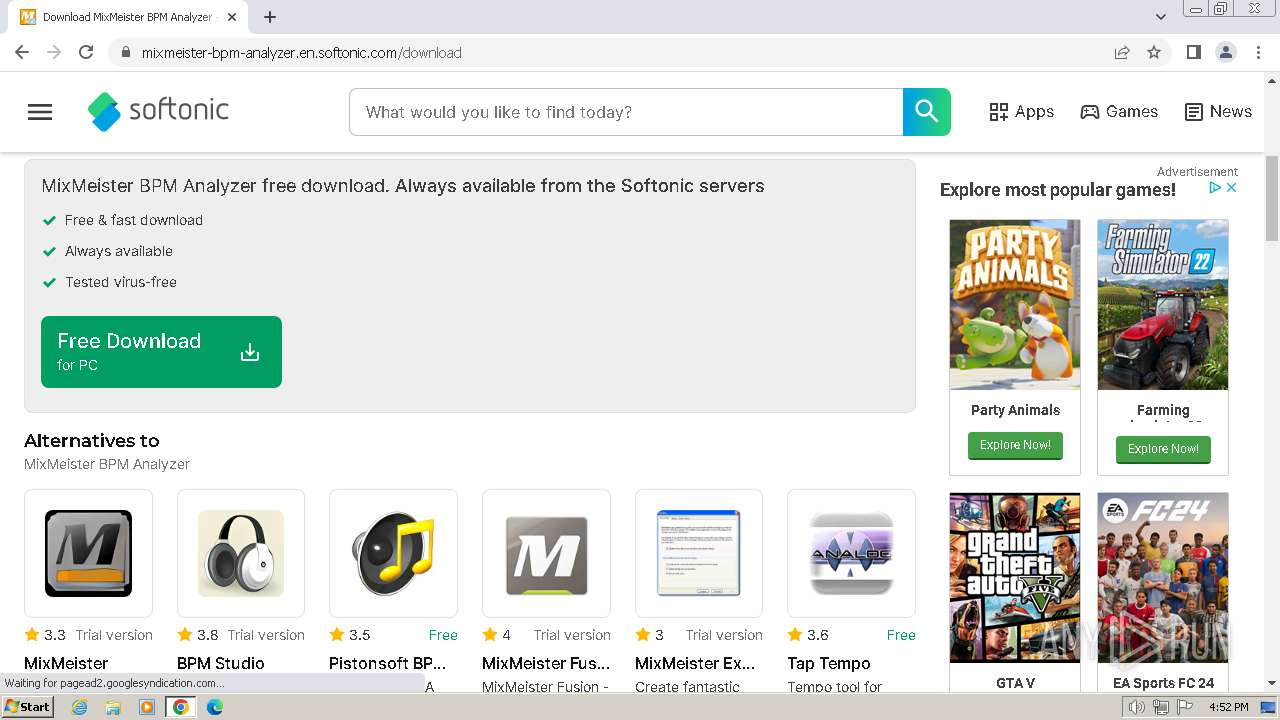Click the Tap Tempo title link

(829, 663)
